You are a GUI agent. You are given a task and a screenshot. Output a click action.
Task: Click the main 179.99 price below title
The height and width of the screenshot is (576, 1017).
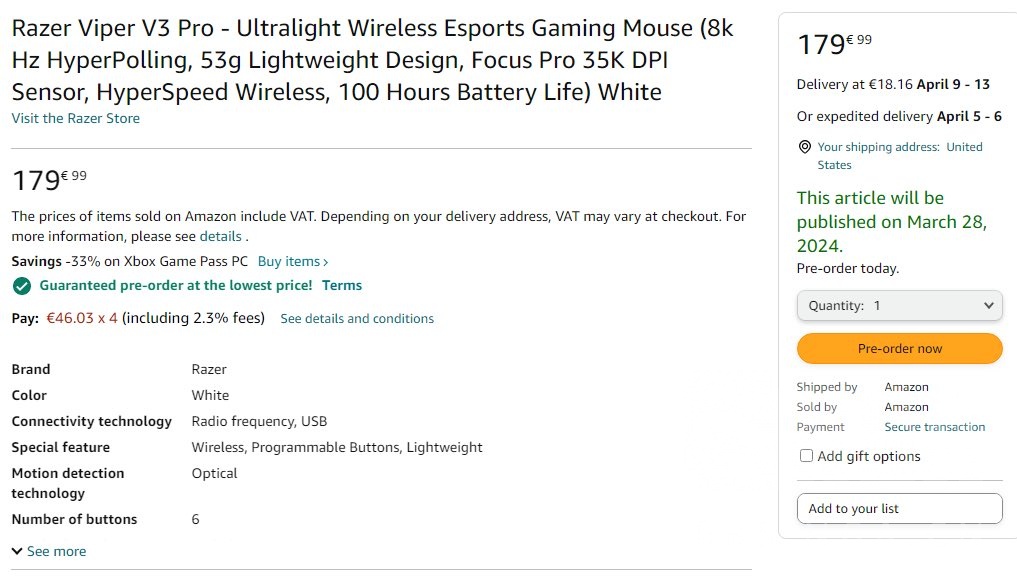49,180
